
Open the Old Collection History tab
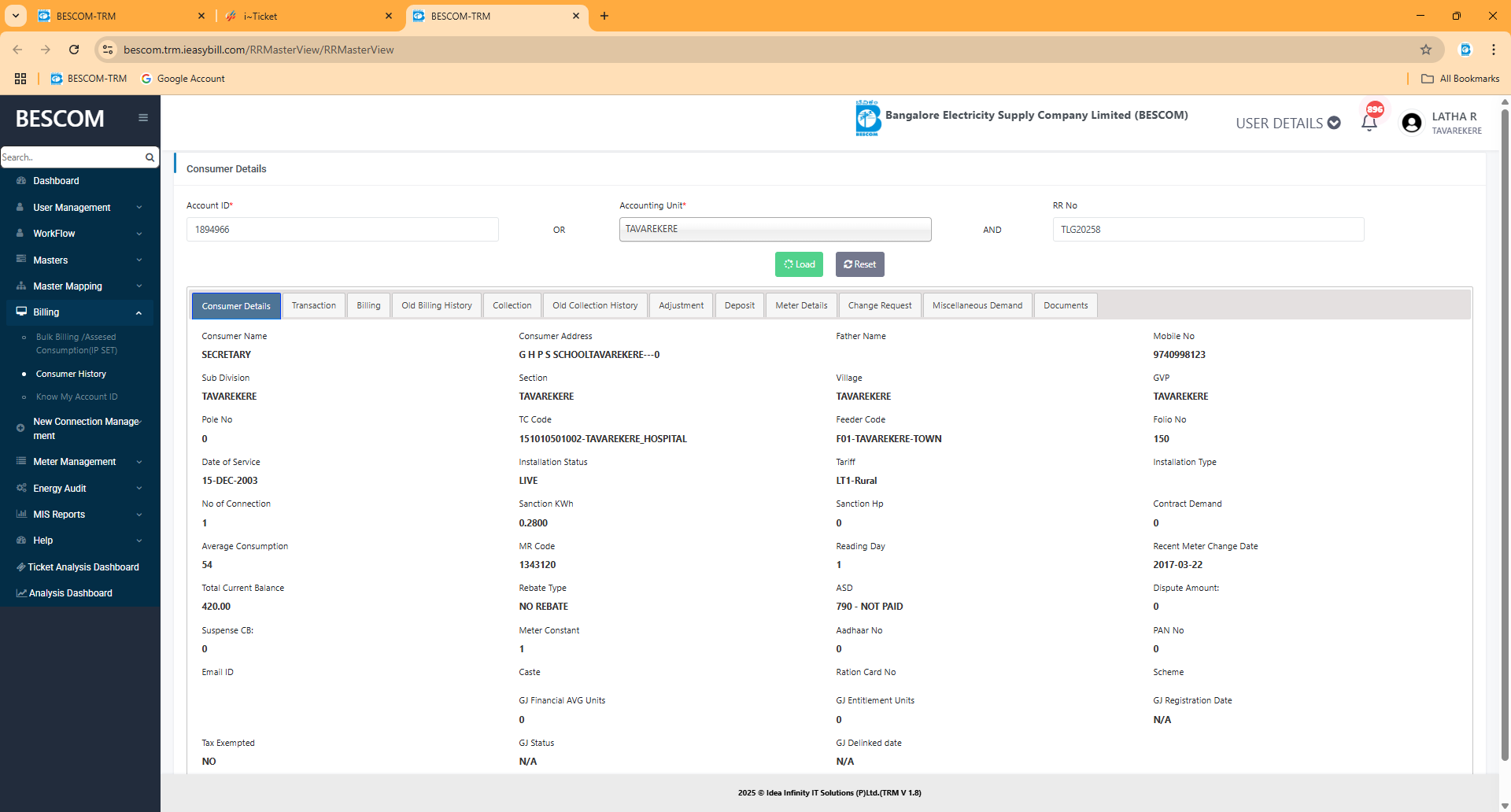[x=595, y=305]
